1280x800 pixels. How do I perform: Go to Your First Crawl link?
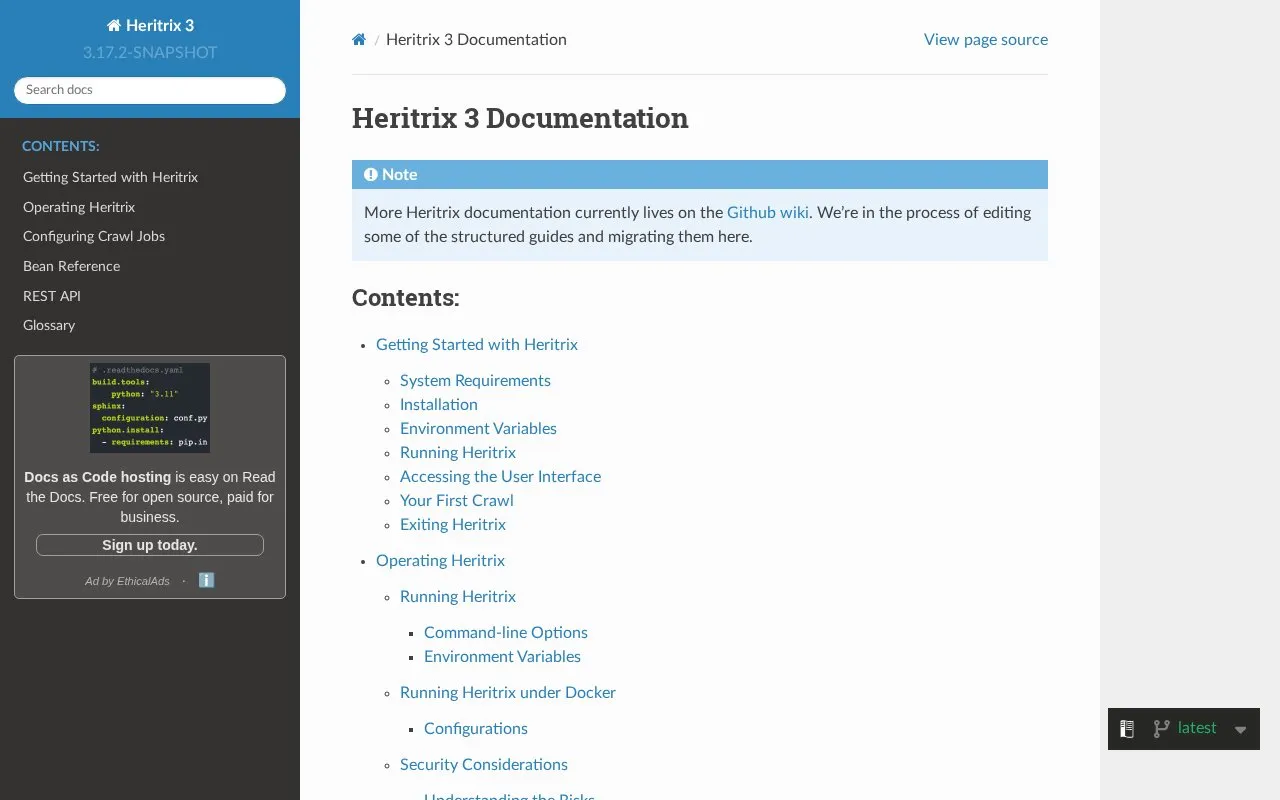point(457,500)
